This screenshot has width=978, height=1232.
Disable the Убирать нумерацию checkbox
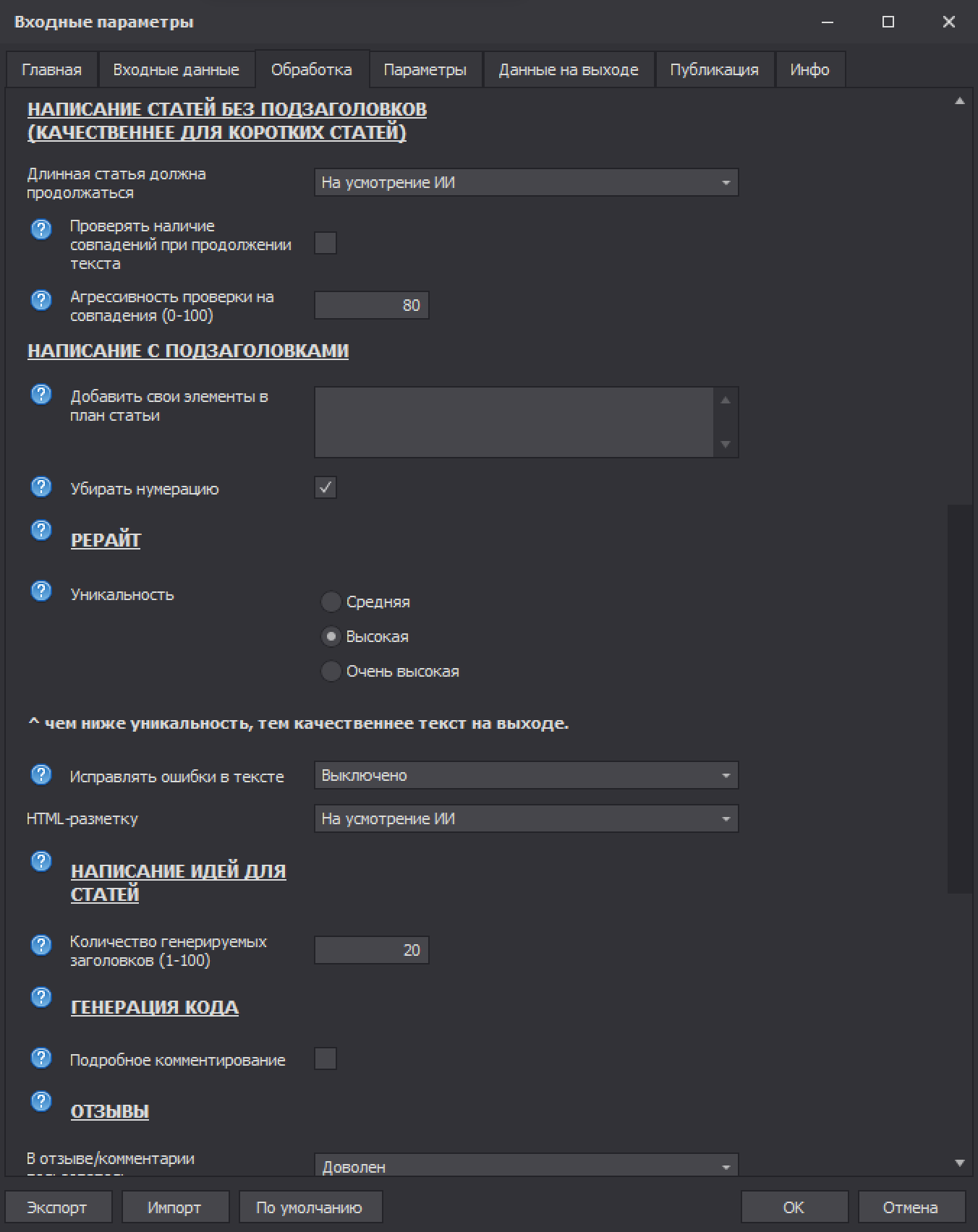(x=326, y=488)
